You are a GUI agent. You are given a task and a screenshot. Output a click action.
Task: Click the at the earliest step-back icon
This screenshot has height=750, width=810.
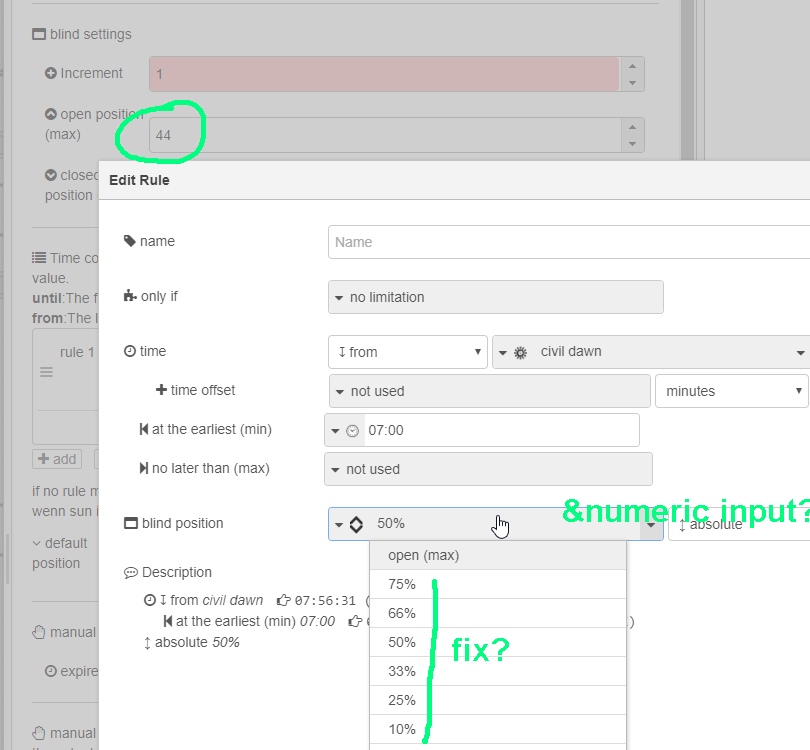pos(144,429)
